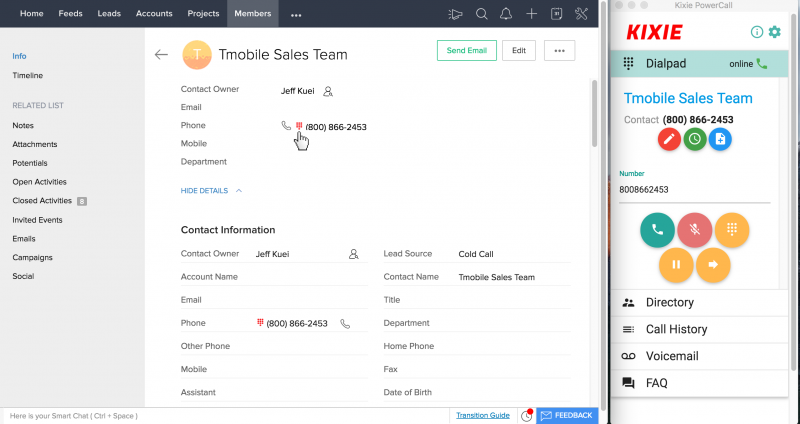The image size is (800, 424).
Task: Click the teal call button in Kixie
Action: click(658, 230)
